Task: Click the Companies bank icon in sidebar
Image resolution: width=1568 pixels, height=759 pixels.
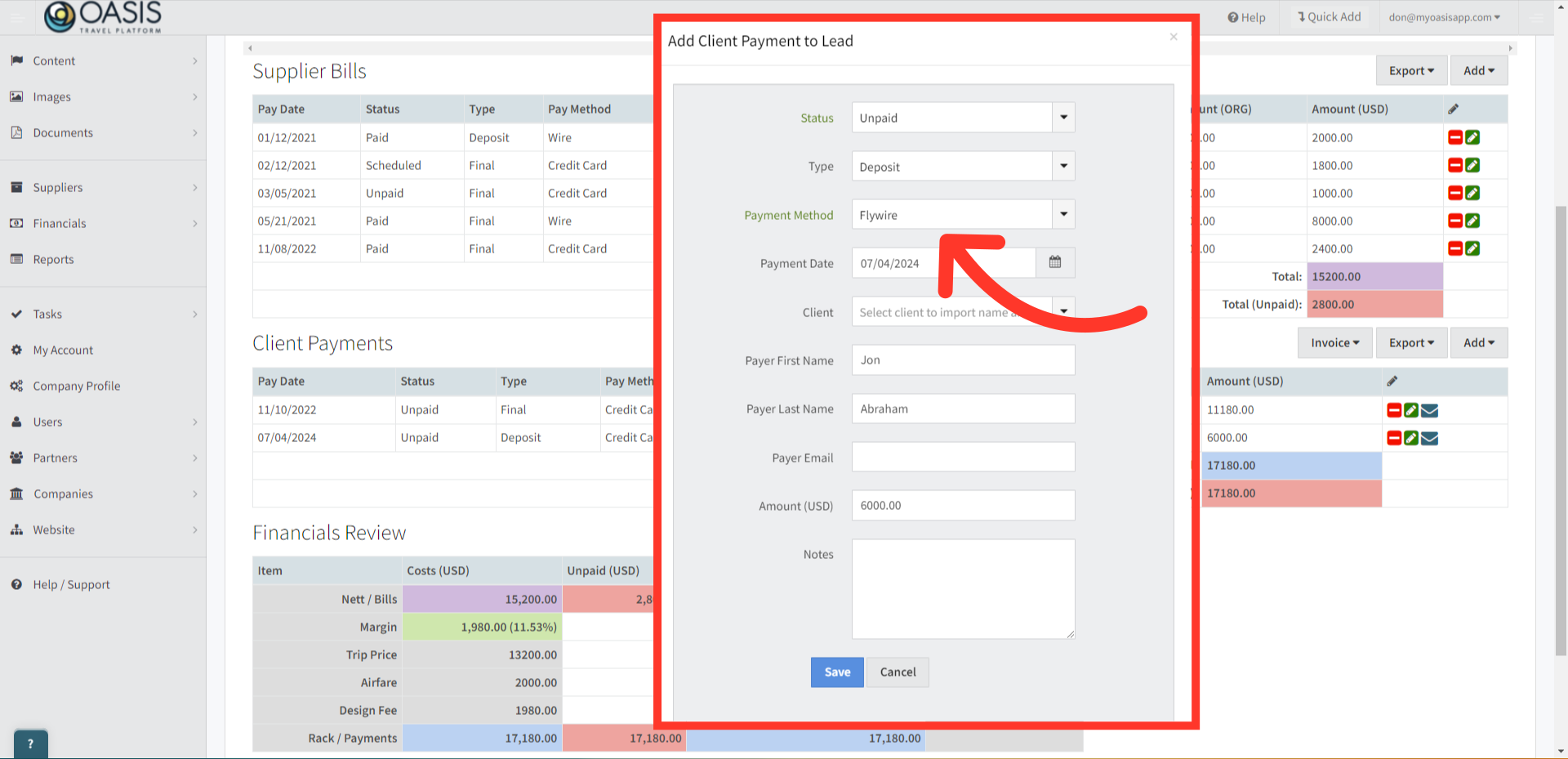Action: click(17, 493)
